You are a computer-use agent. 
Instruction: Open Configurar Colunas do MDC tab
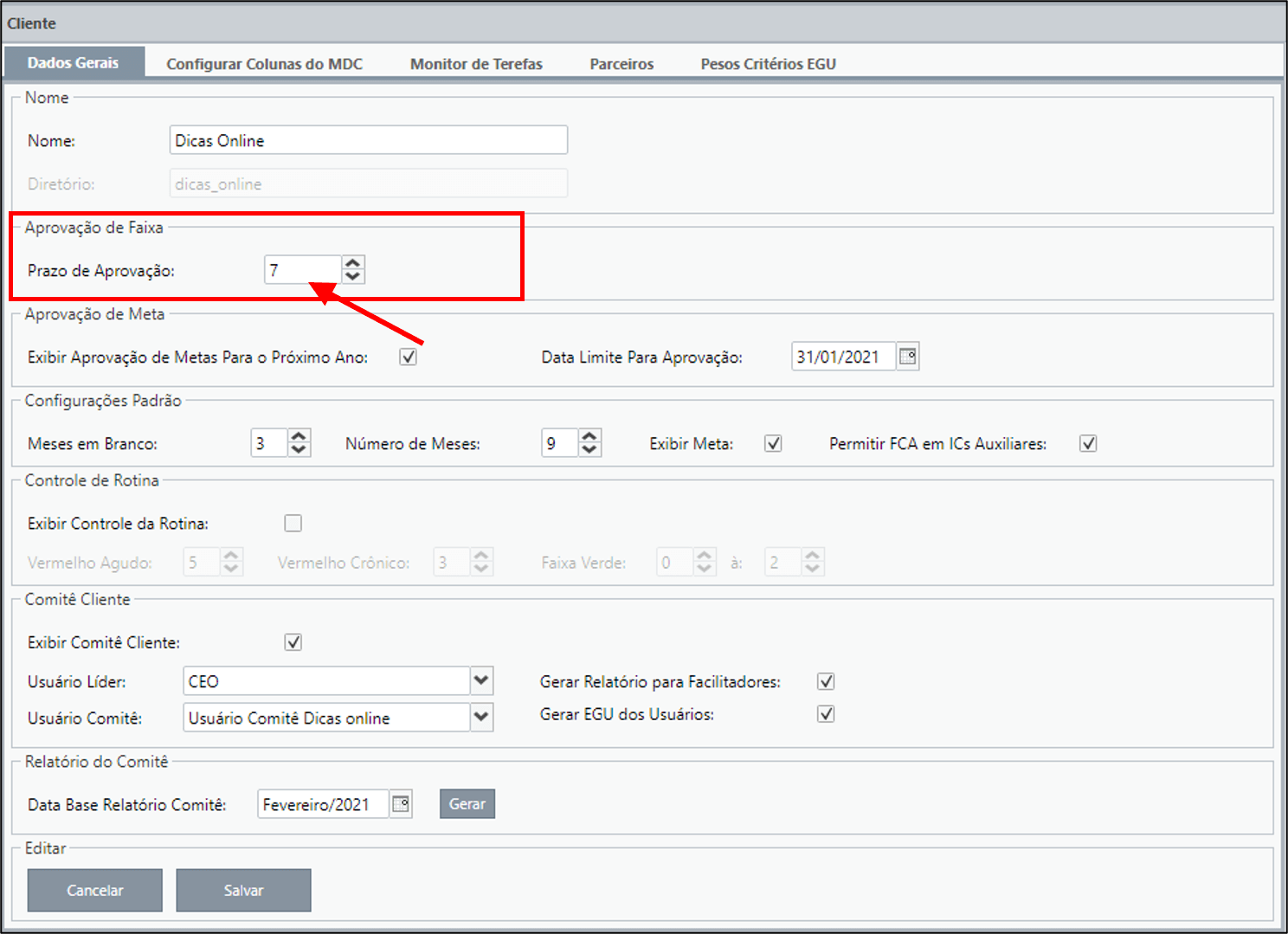265,64
